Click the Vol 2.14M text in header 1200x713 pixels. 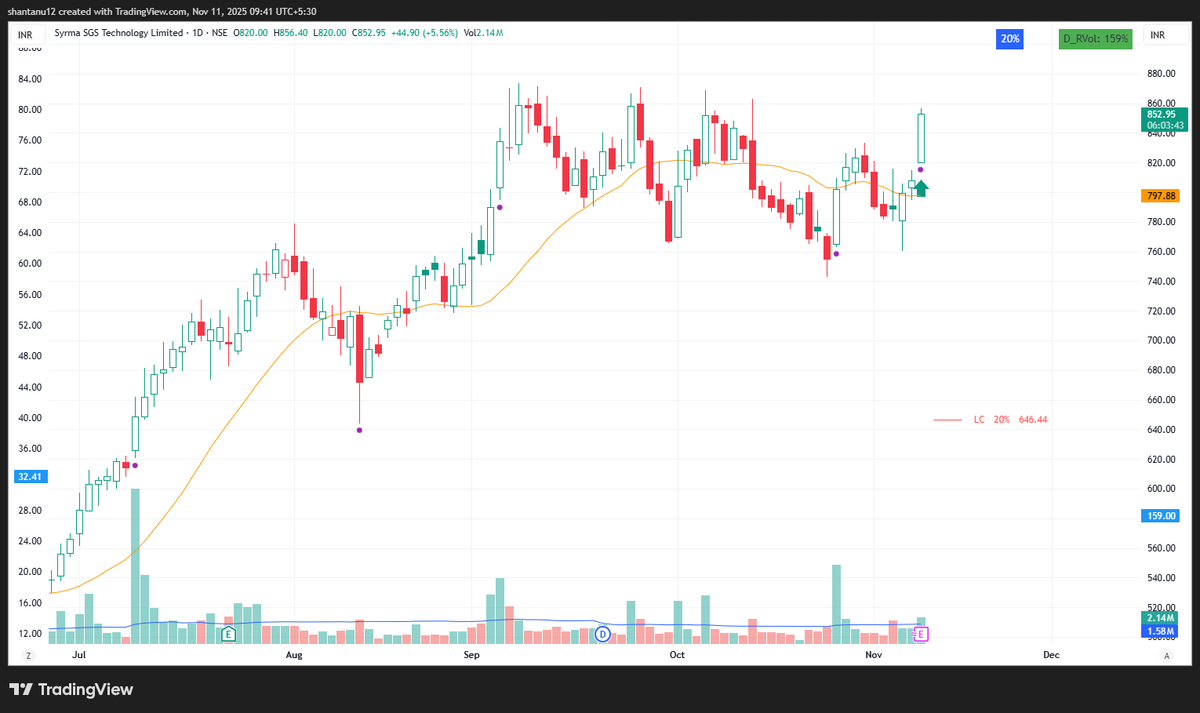click(x=484, y=33)
